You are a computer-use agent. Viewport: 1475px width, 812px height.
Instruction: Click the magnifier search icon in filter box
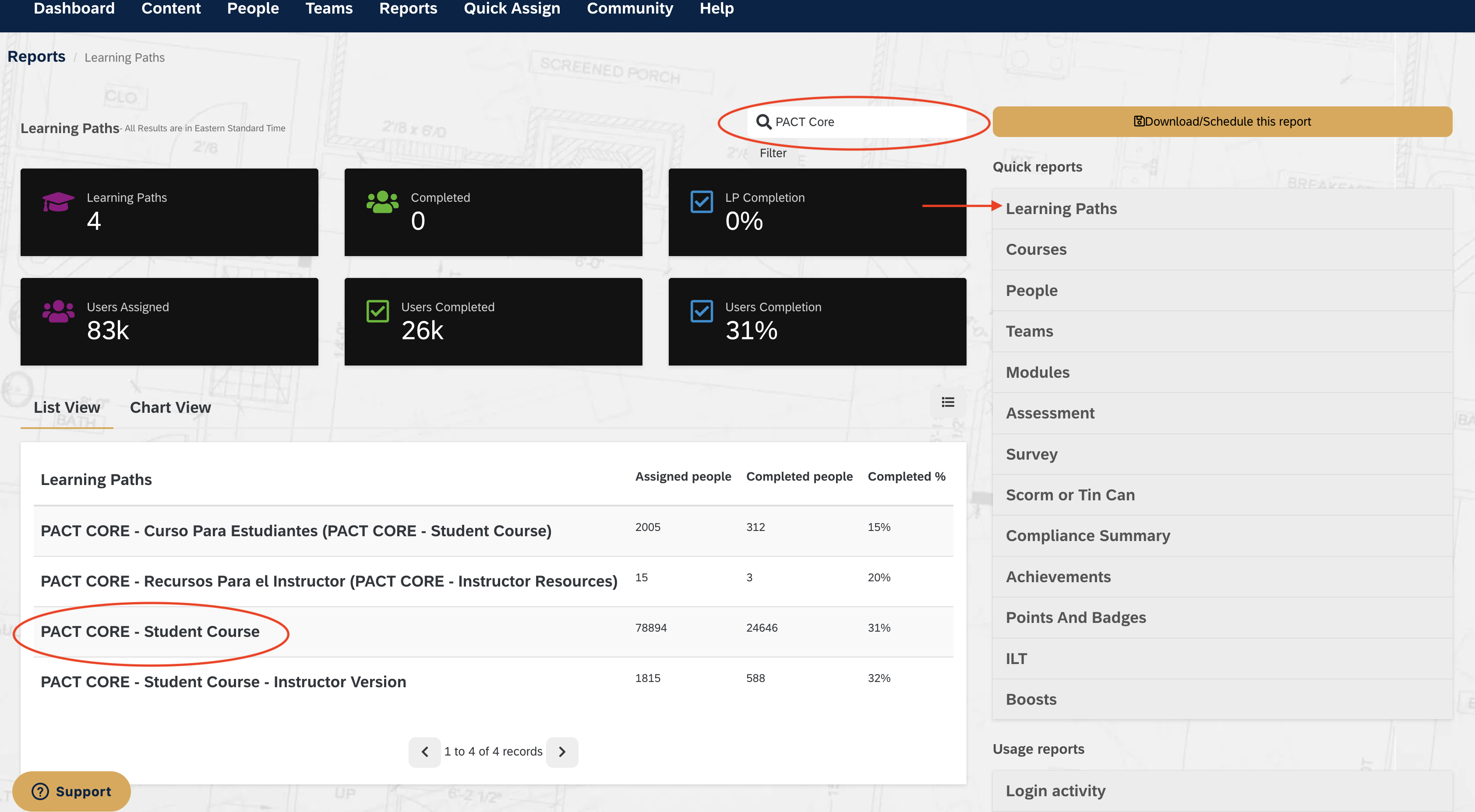[x=763, y=122]
